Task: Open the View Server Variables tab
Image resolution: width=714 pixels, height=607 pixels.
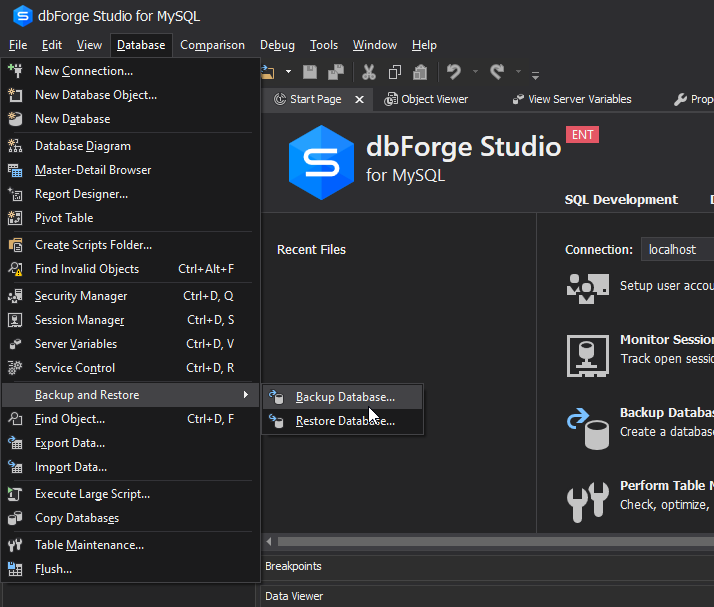Action: click(x=572, y=99)
